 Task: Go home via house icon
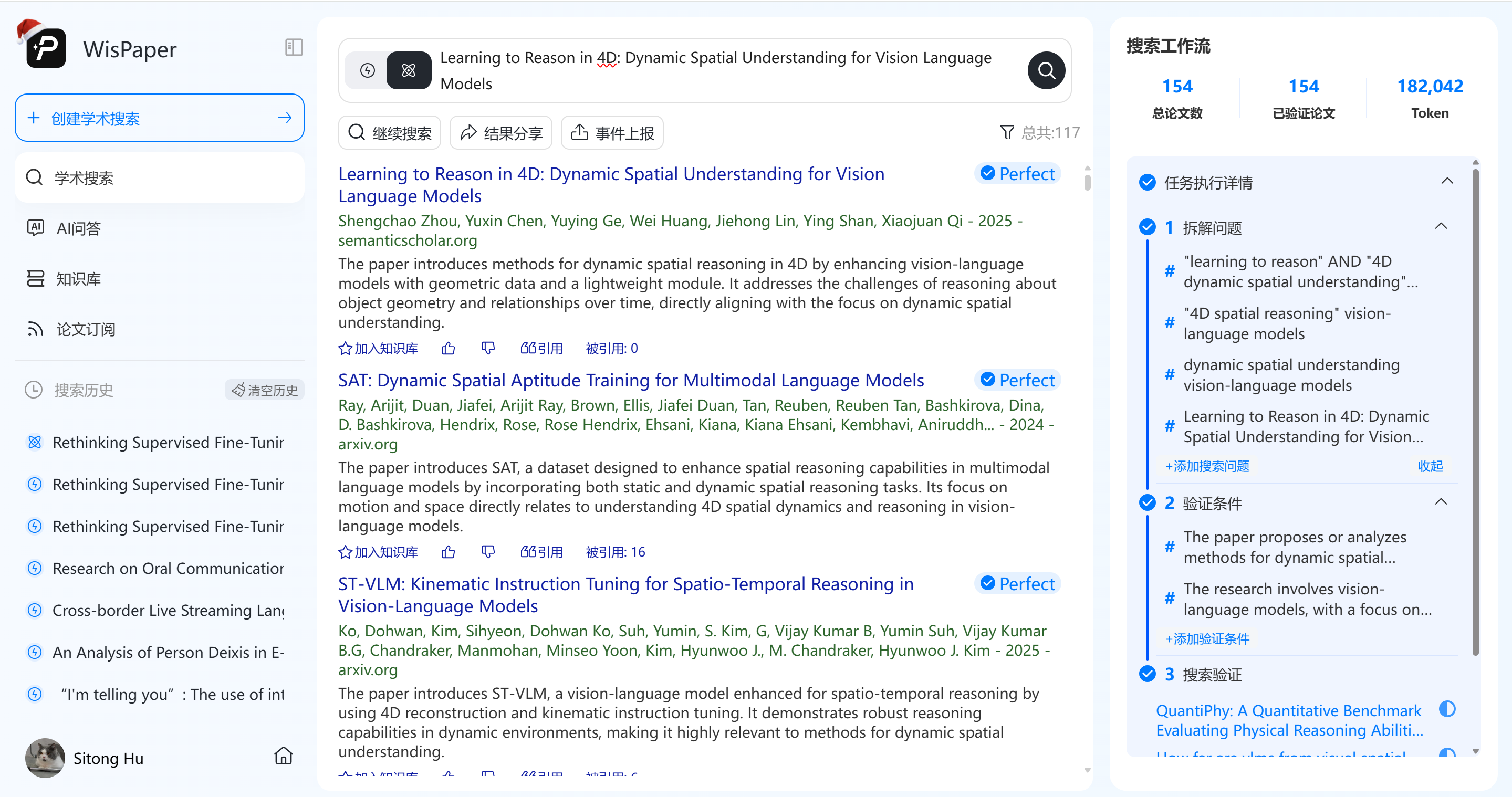click(x=284, y=756)
